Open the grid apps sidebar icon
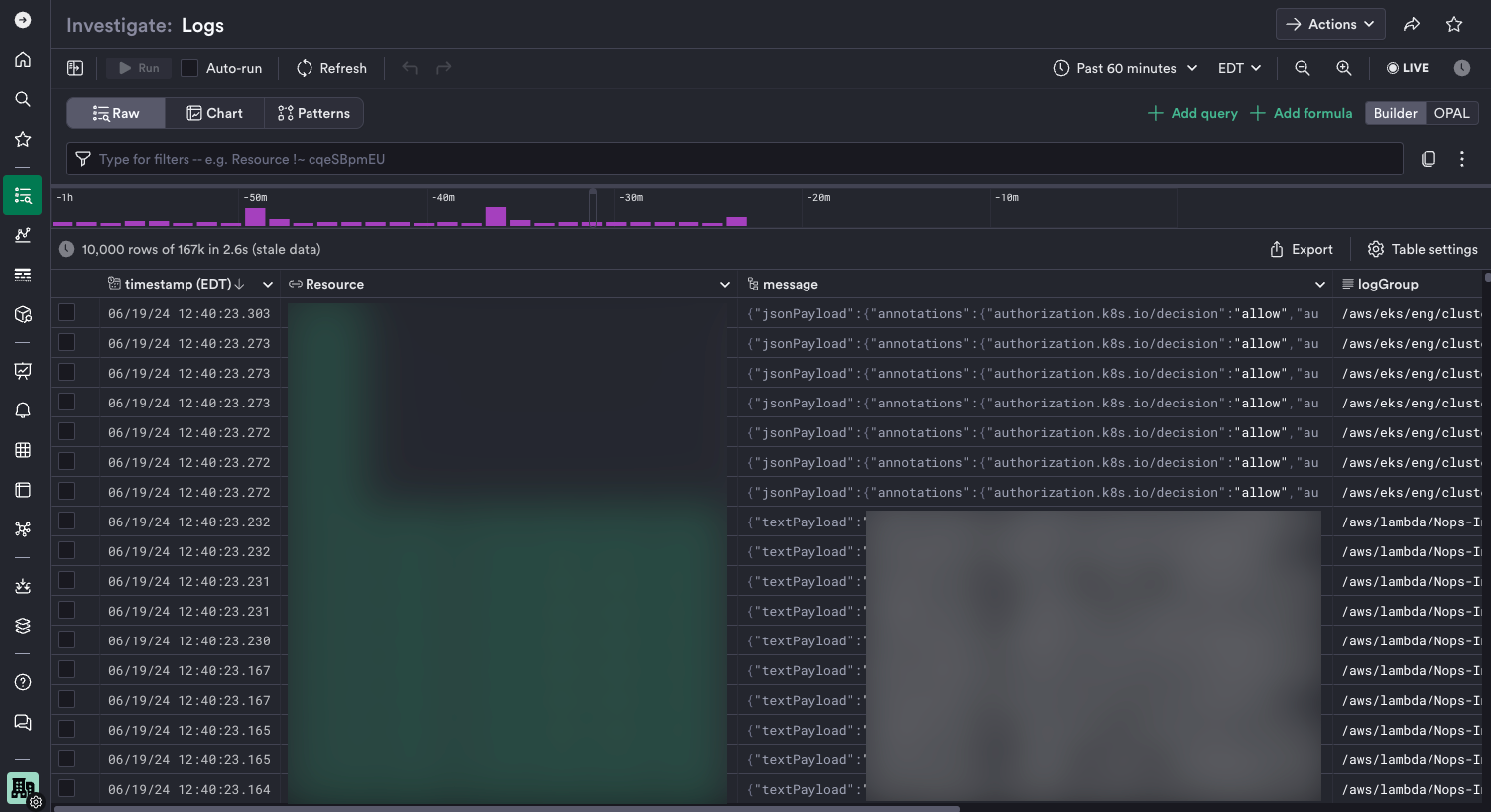Viewport: 1491px width, 812px height. (23, 450)
